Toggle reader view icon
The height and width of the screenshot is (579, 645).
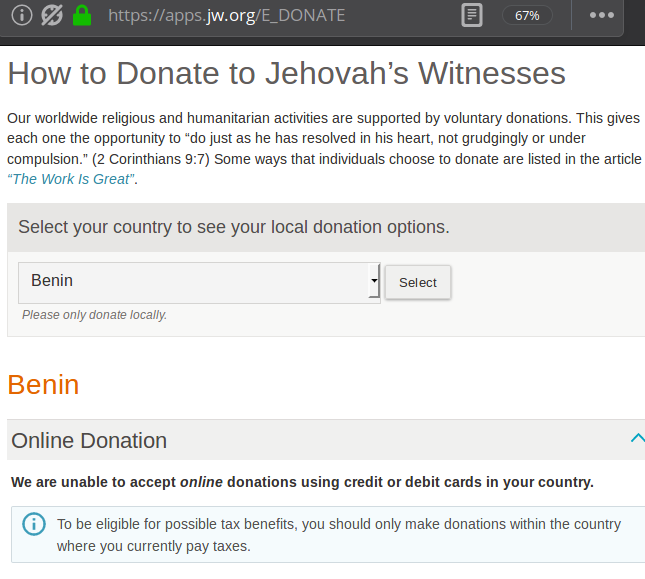(x=472, y=15)
